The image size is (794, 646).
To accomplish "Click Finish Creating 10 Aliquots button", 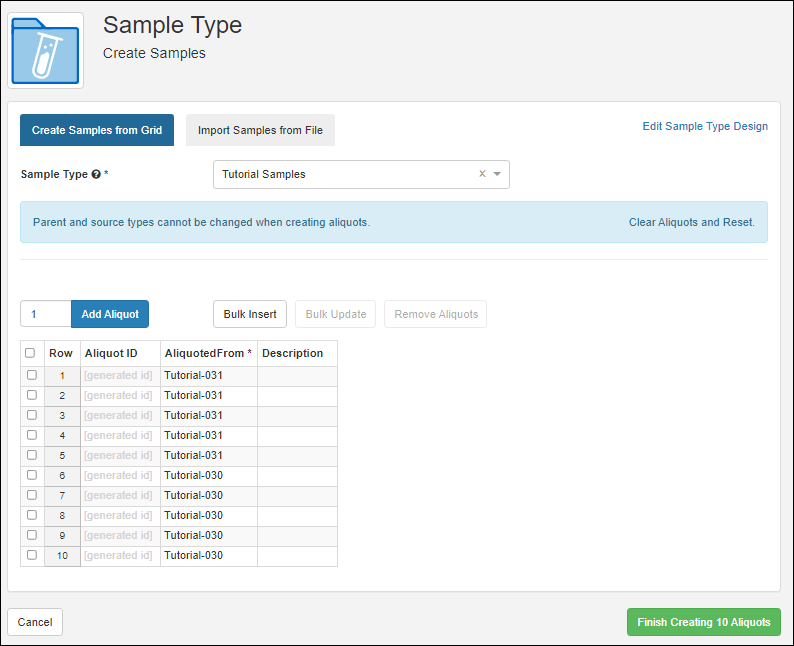I will click(x=703, y=622).
